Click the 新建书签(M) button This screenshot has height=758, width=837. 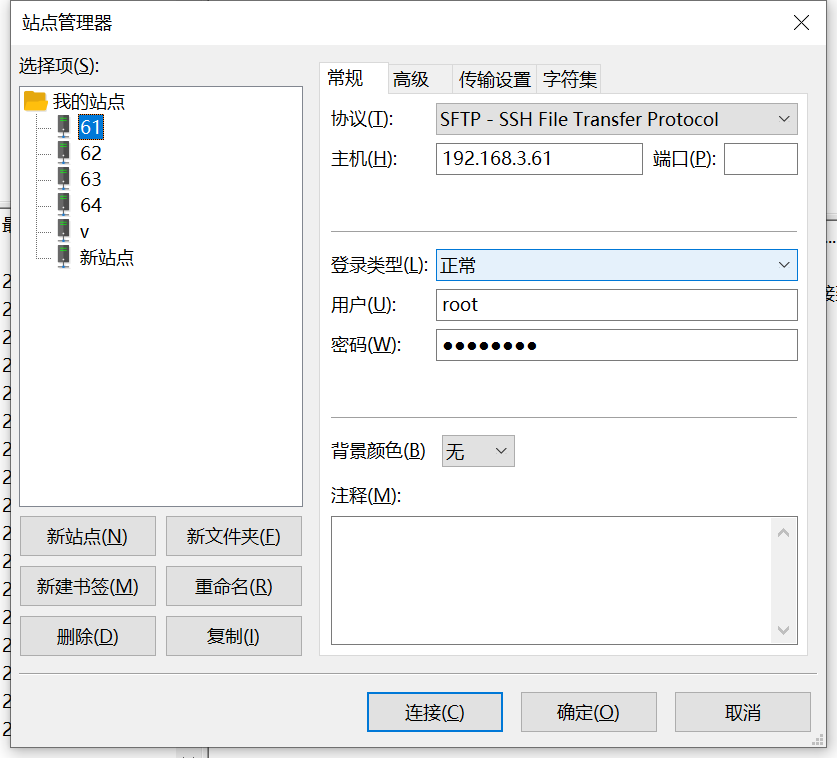click(x=88, y=586)
